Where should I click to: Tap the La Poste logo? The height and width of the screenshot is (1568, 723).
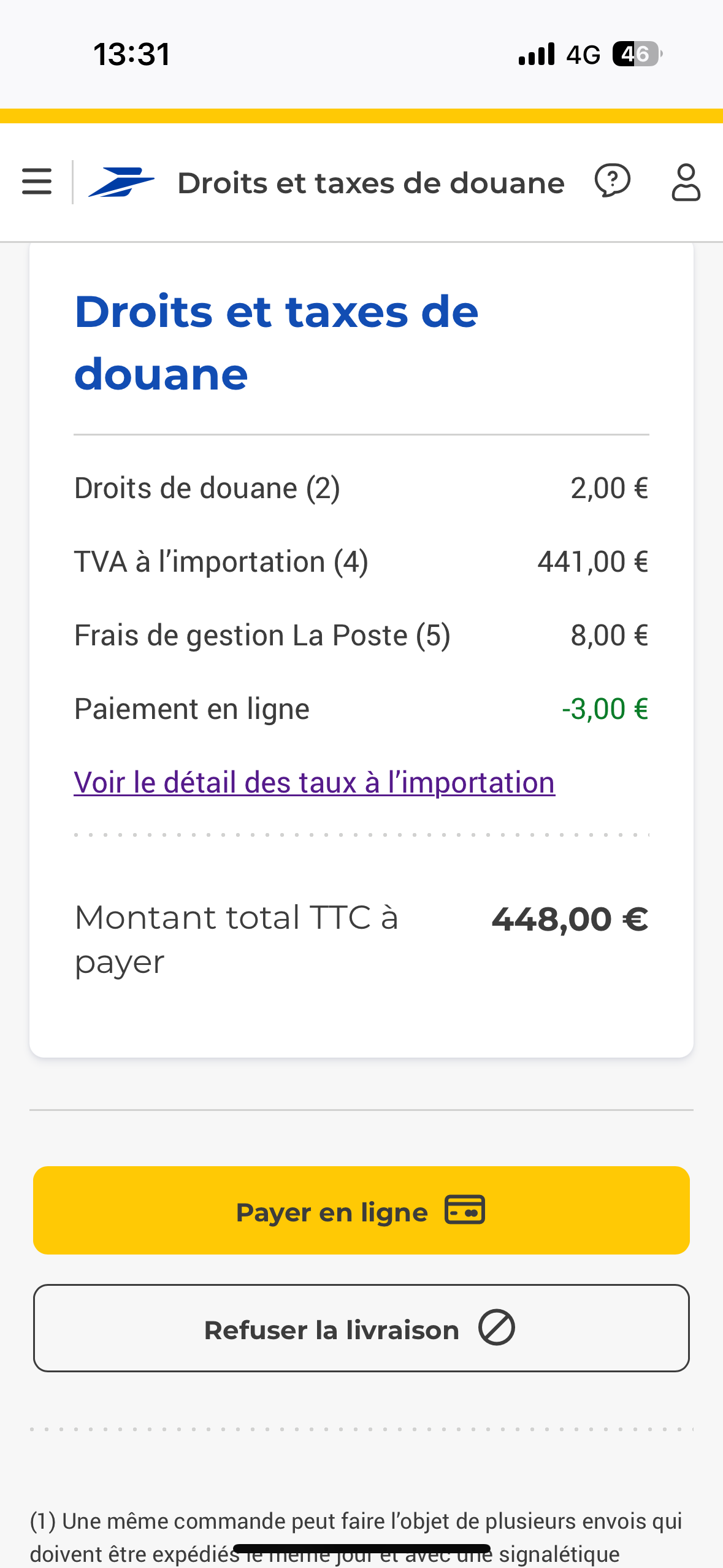[121, 182]
